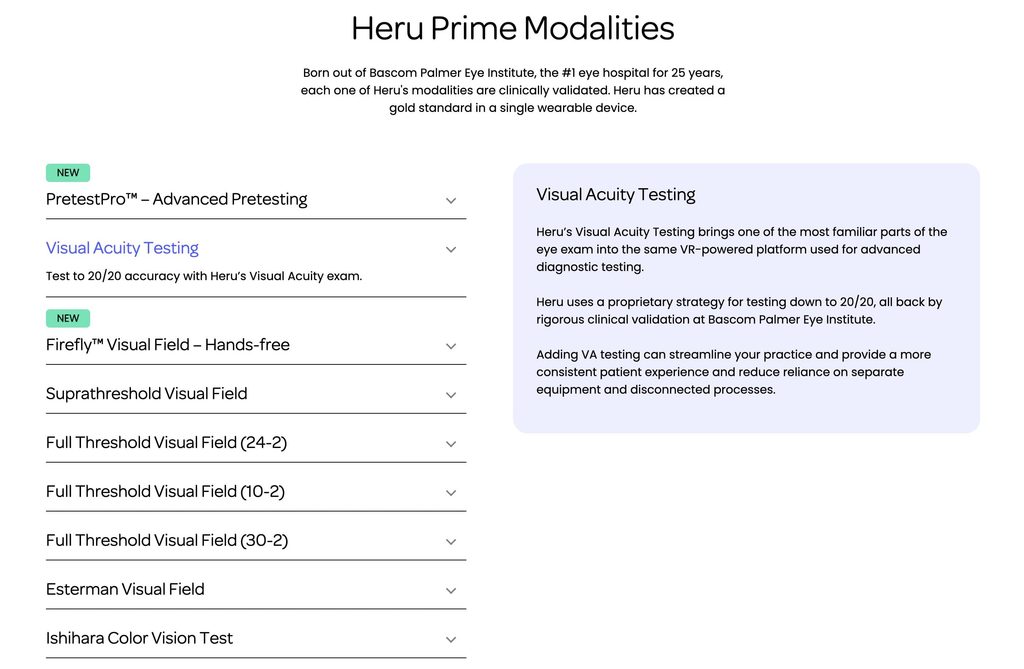1024x669 pixels.
Task: Click chevron for Full Threshold 10-2
Action: [x=451, y=493]
